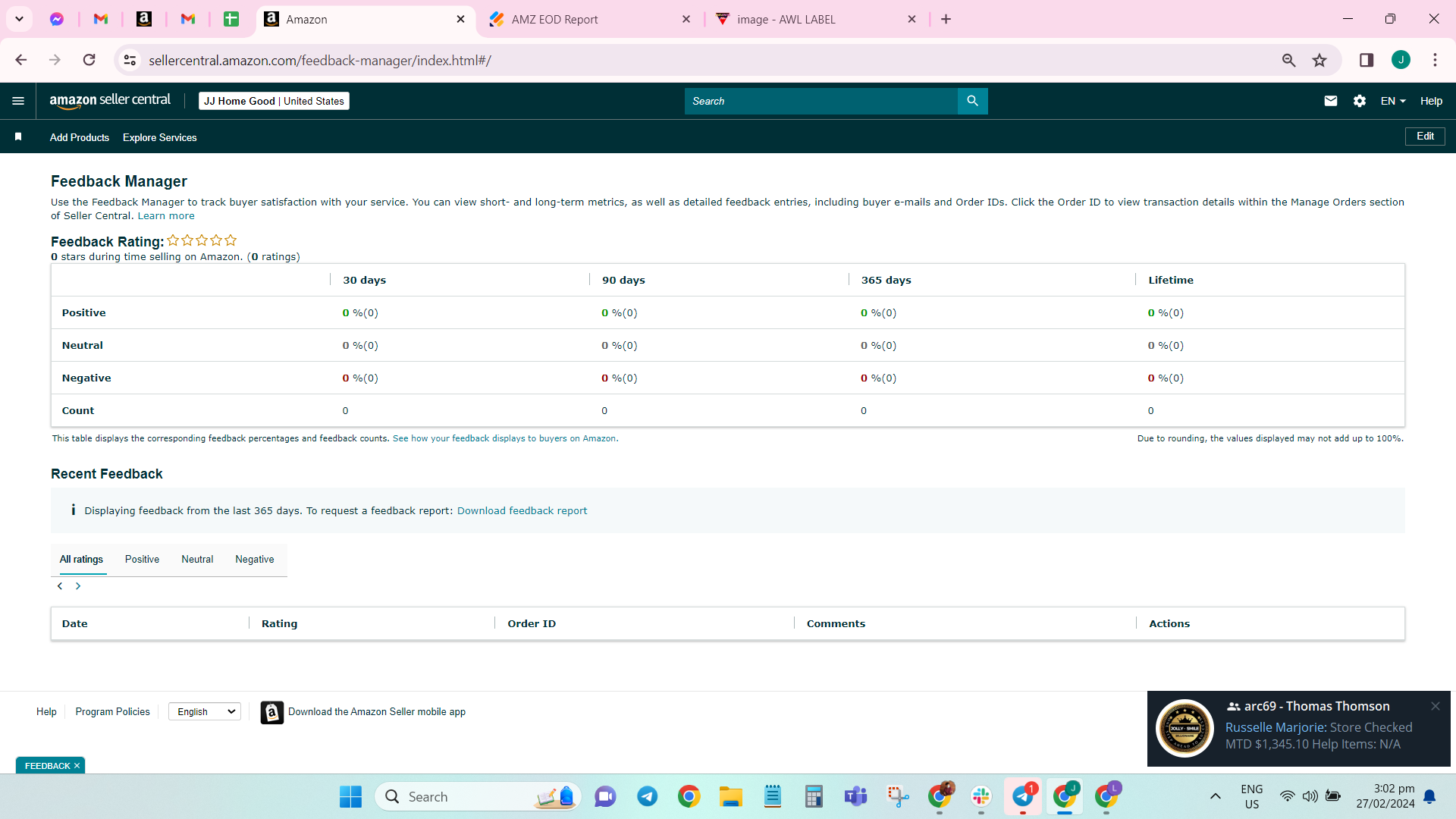
Task: Open Microsoft Teams from the taskbar
Action: (x=856, y=796)
